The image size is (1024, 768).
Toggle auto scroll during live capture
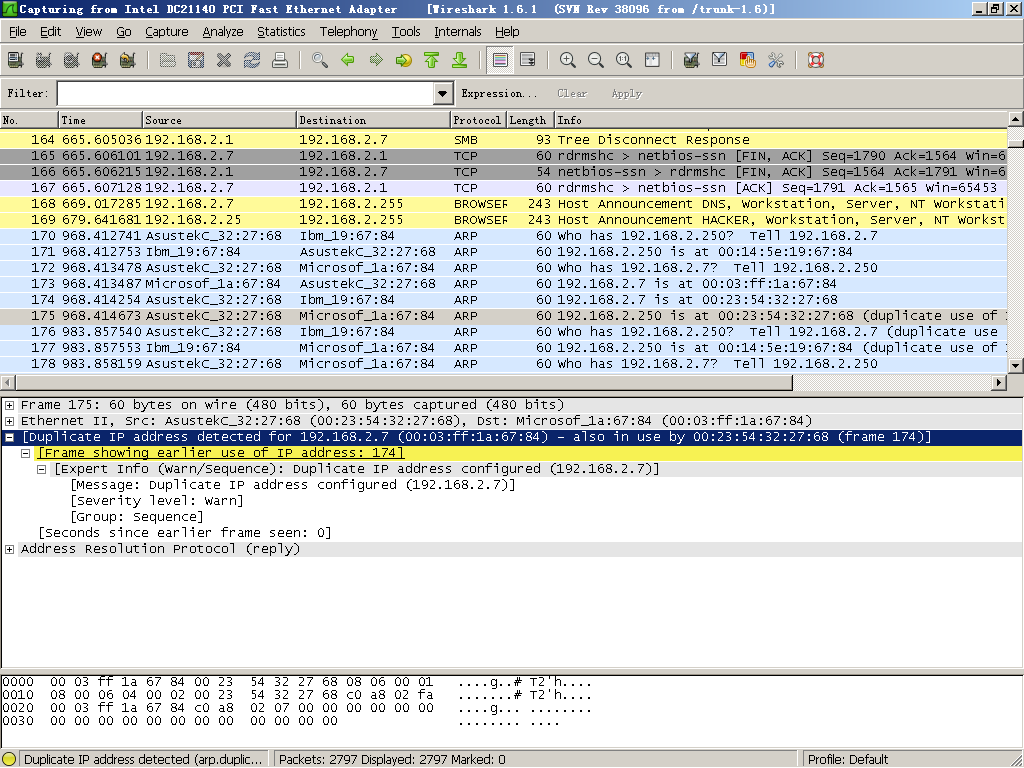[528, 60]
